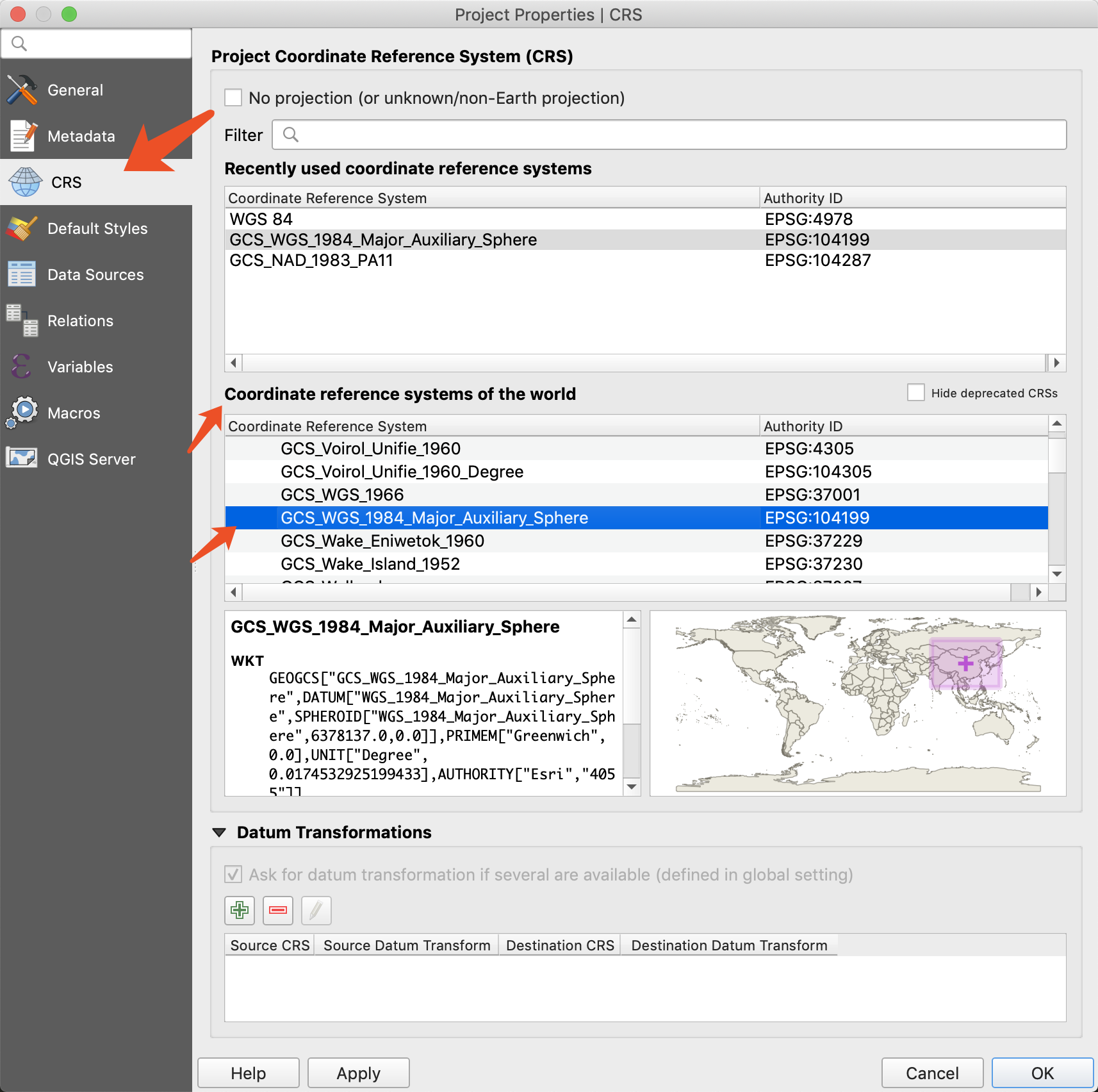Click EPSG:4305 authority ID cell
This screenshot has width=1098, height=1092.
(x=810, y=449)
